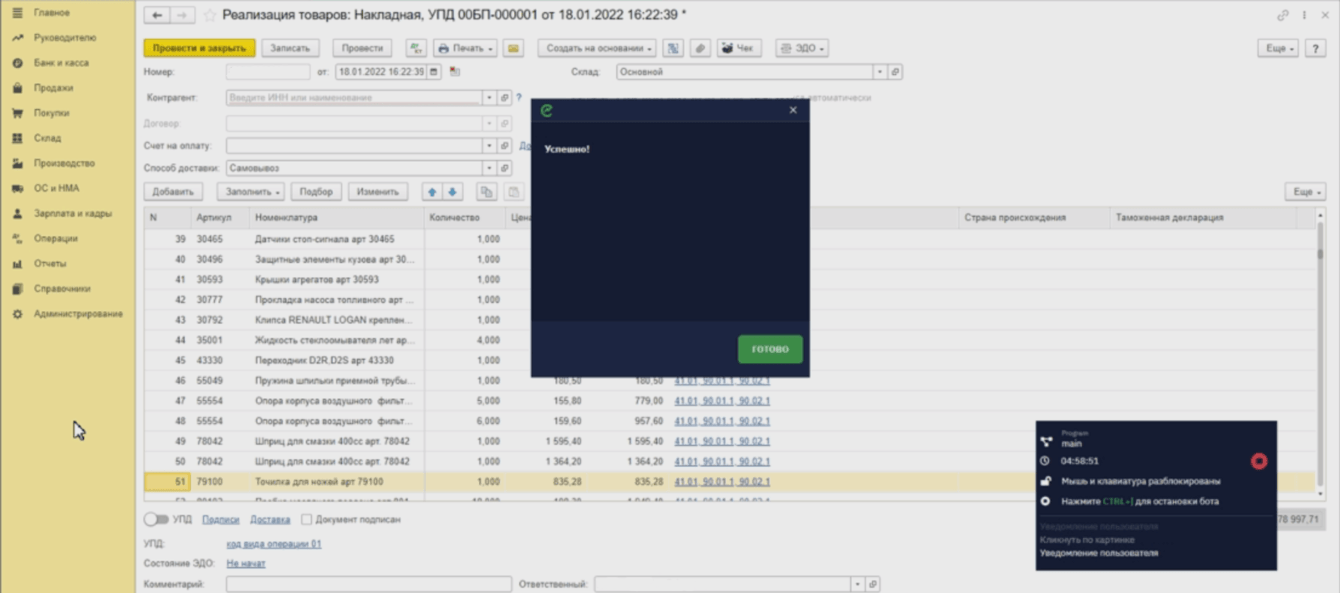Select the Датчики стоп-сигнала арт 30465 row
The image size is (1340, 593).
tap(729, 240)
